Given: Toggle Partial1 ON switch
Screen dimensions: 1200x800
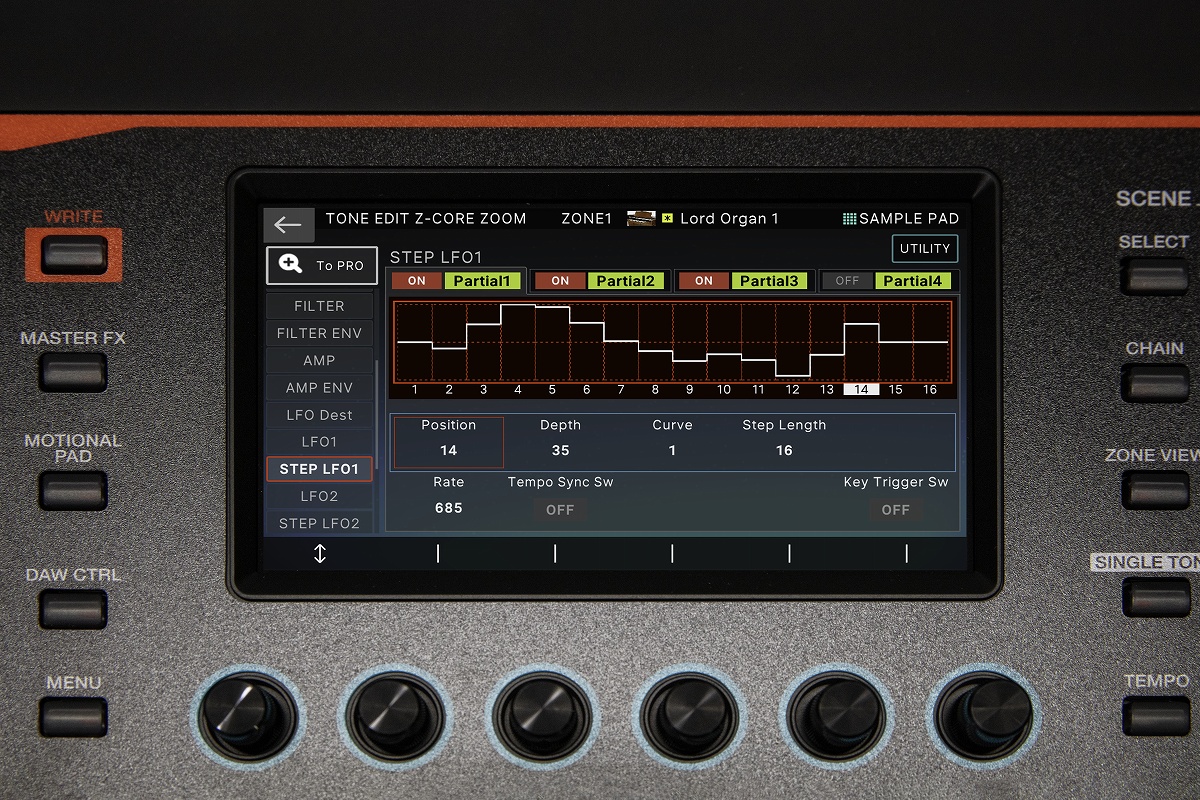Looking at the screenshot, I should 417,281.
